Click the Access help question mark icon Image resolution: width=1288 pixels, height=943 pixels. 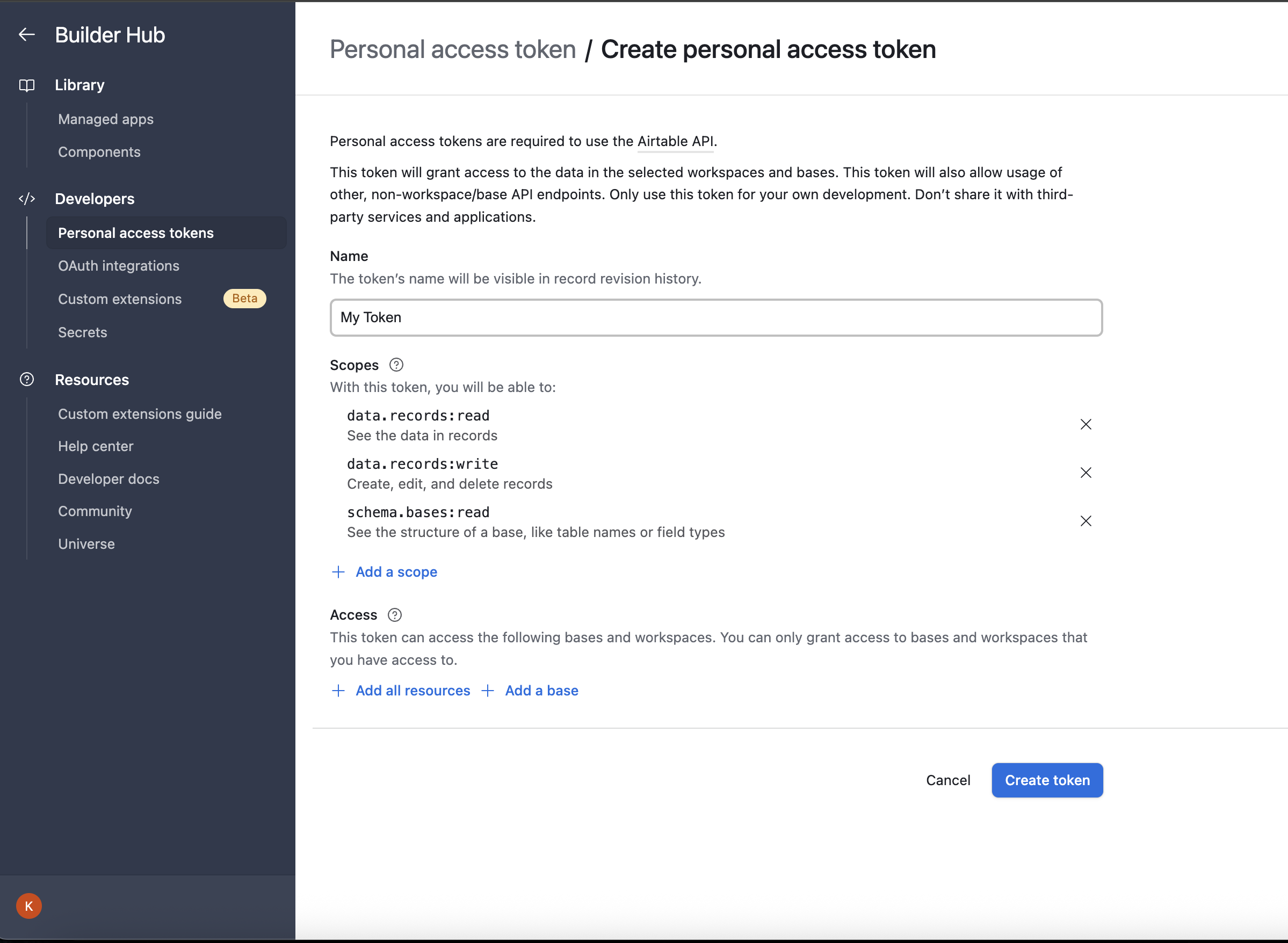pyautogui.click(x=394, y=615)
